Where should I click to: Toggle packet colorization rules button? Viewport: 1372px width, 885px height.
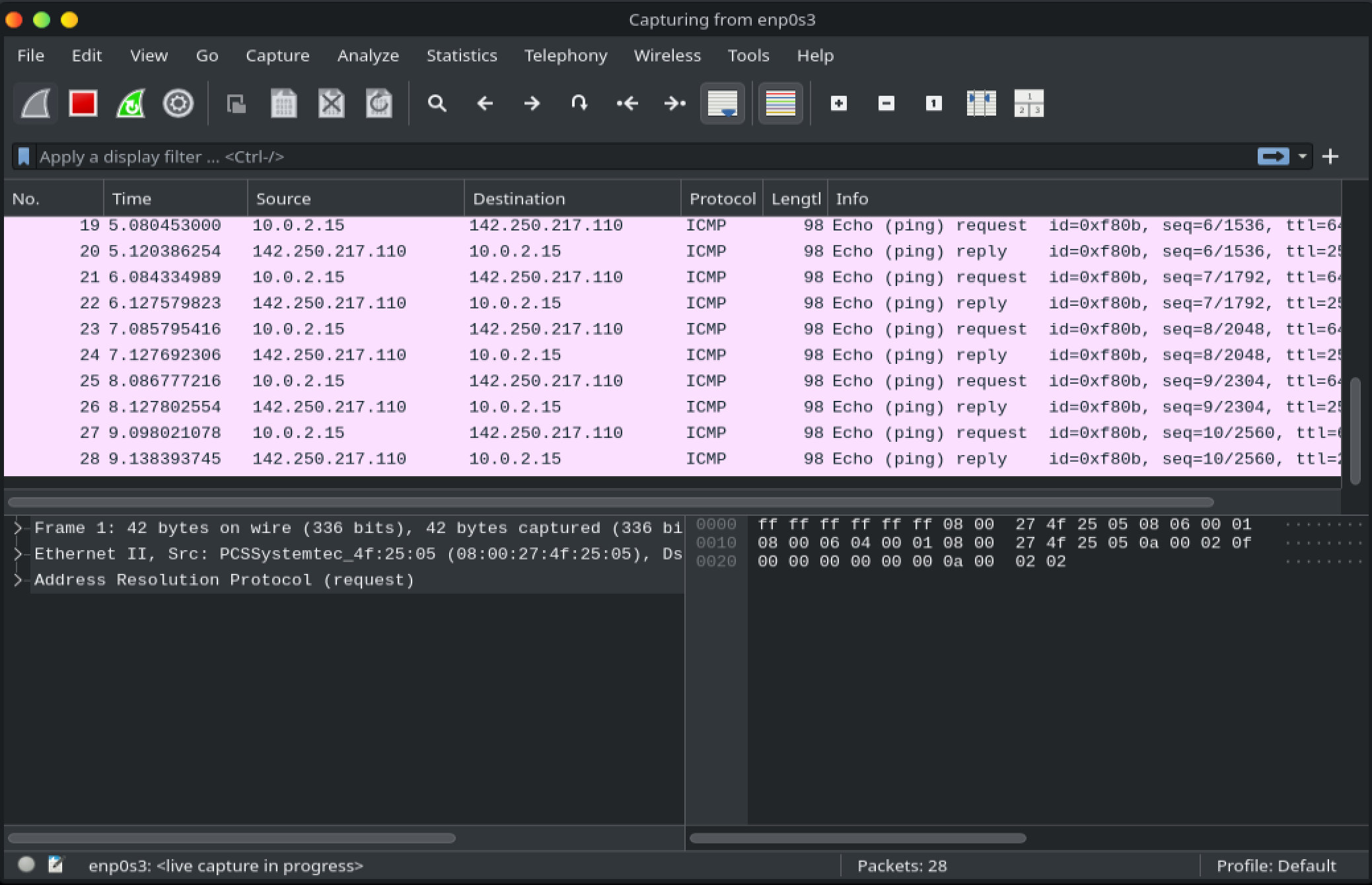tap(781, 104)
